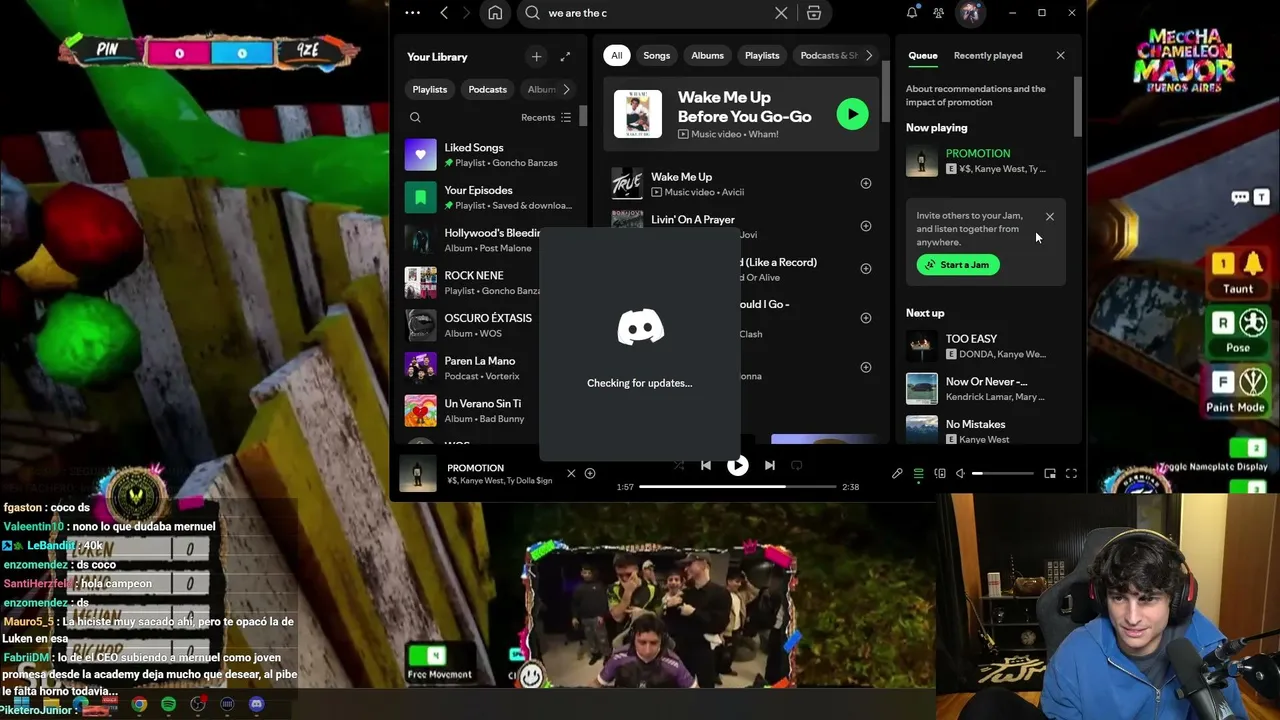Filter search results by Playlists
This screenshot has width=1280, height=720.
(x=762, y=56)
